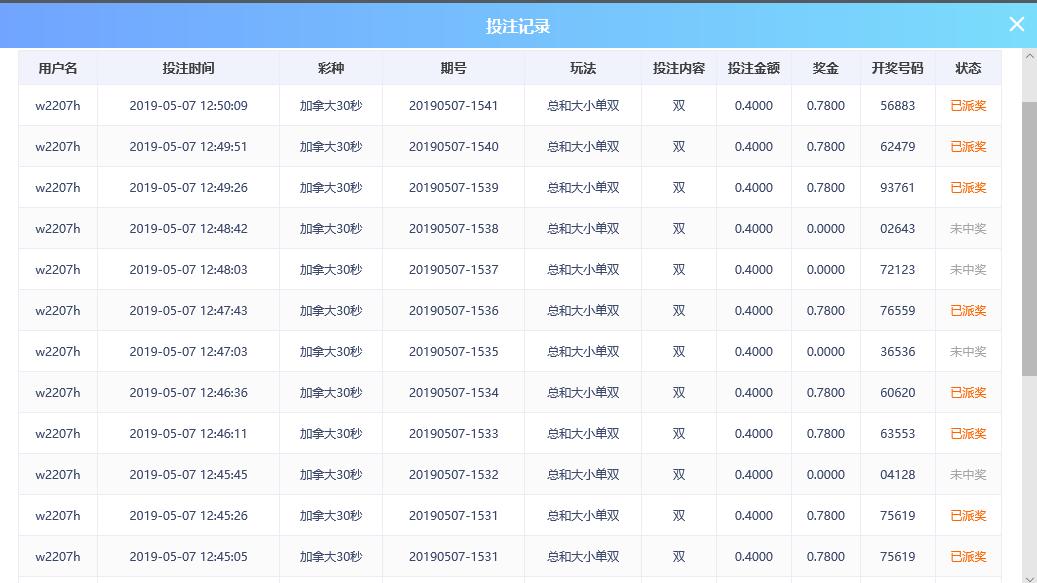Click period number 20190507-1540
This screenshot has height=583, width=1037.
pos(453,146)
